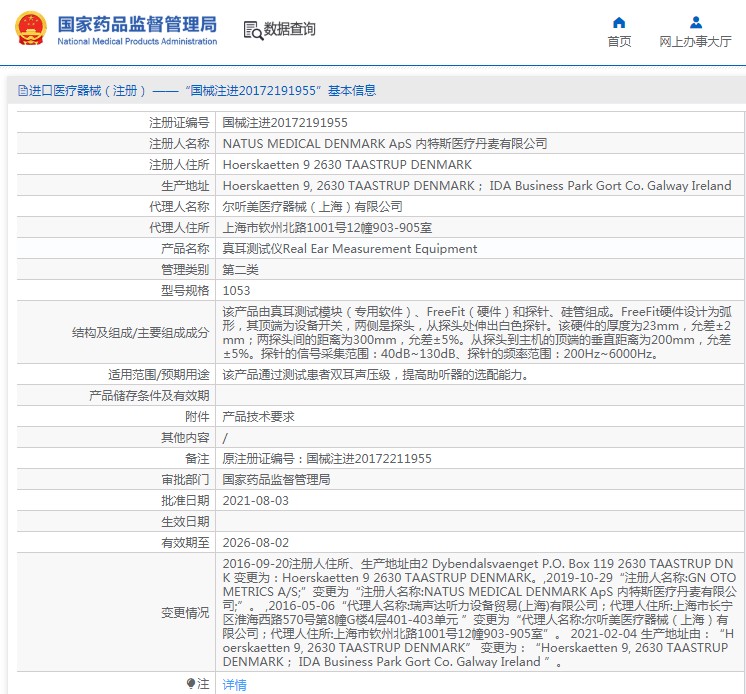Click agent name 尔听美医疗器械（上海）有限公司
746x694 pixels.
click(x=312, y=206)
